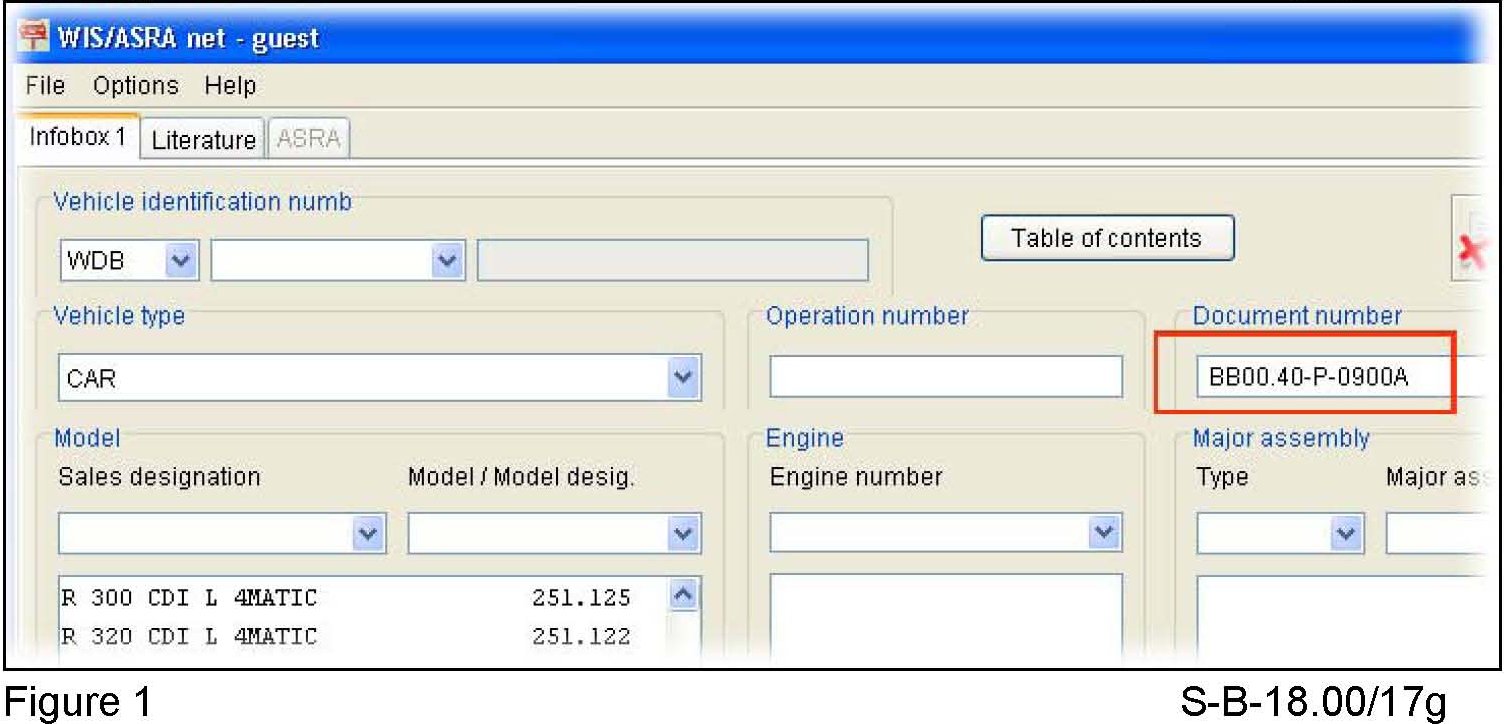Open the File menu
This screenshot has height=724, width=1504.
click(x=45, y=86)
